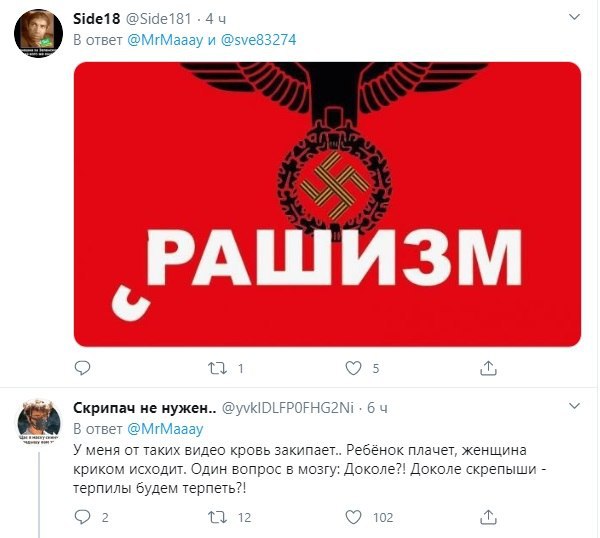Open the Side18 display name
This screenshot has width=600, height=538.
pyautogui.click(x=96, y=19)
